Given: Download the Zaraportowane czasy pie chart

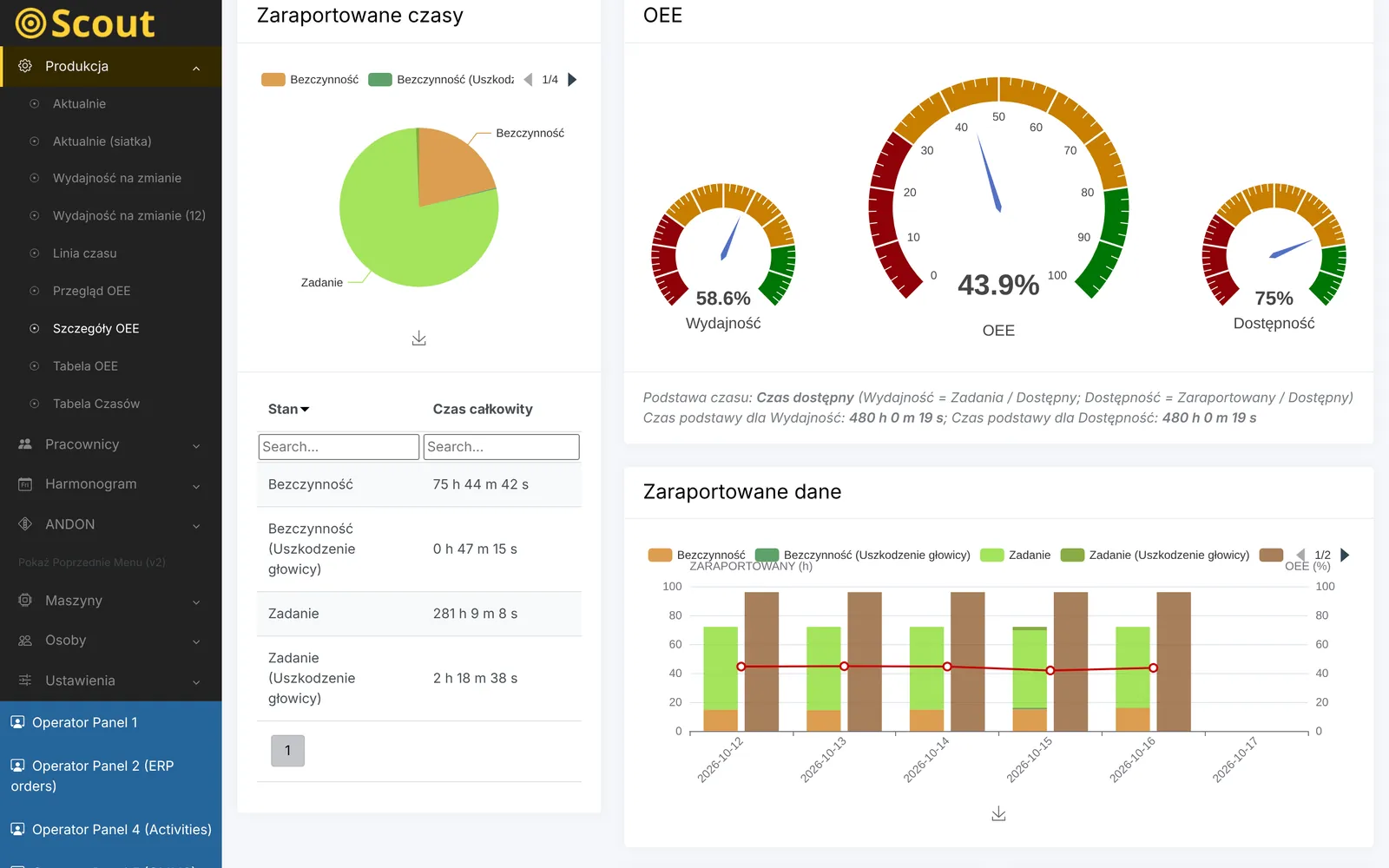Looking at the screenshot, I should (418, 338).
